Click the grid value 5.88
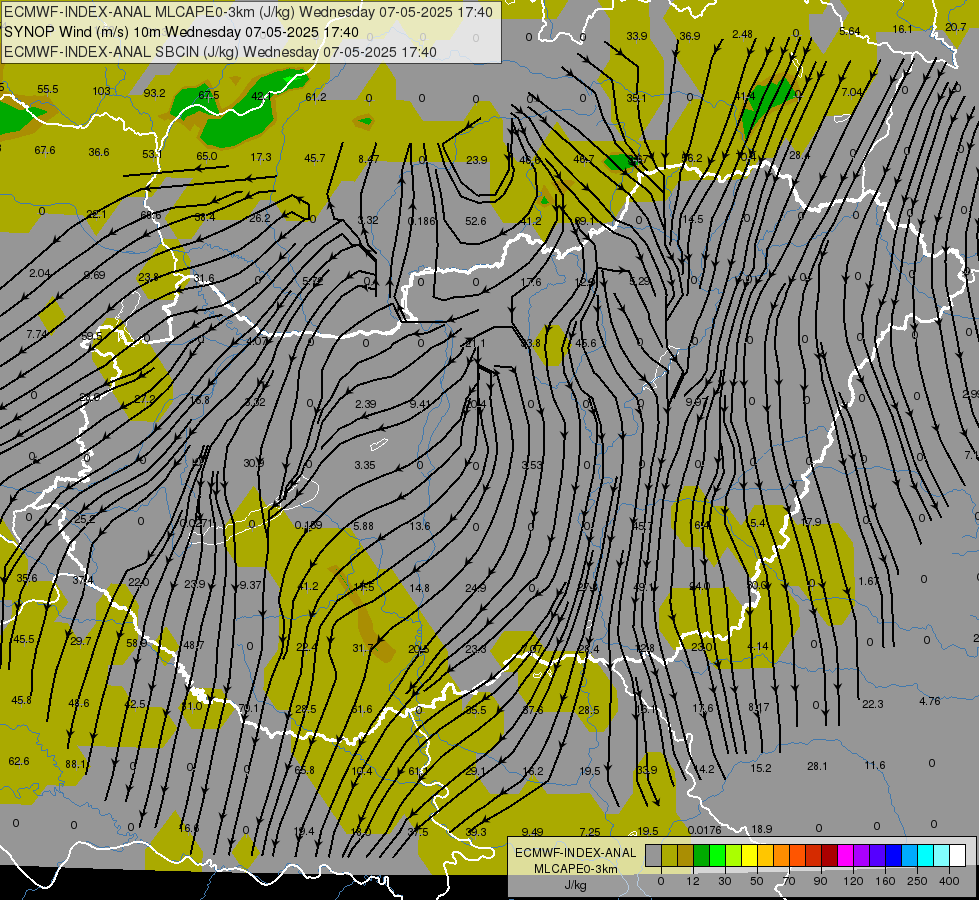The image size is (979, 900). 363,526
